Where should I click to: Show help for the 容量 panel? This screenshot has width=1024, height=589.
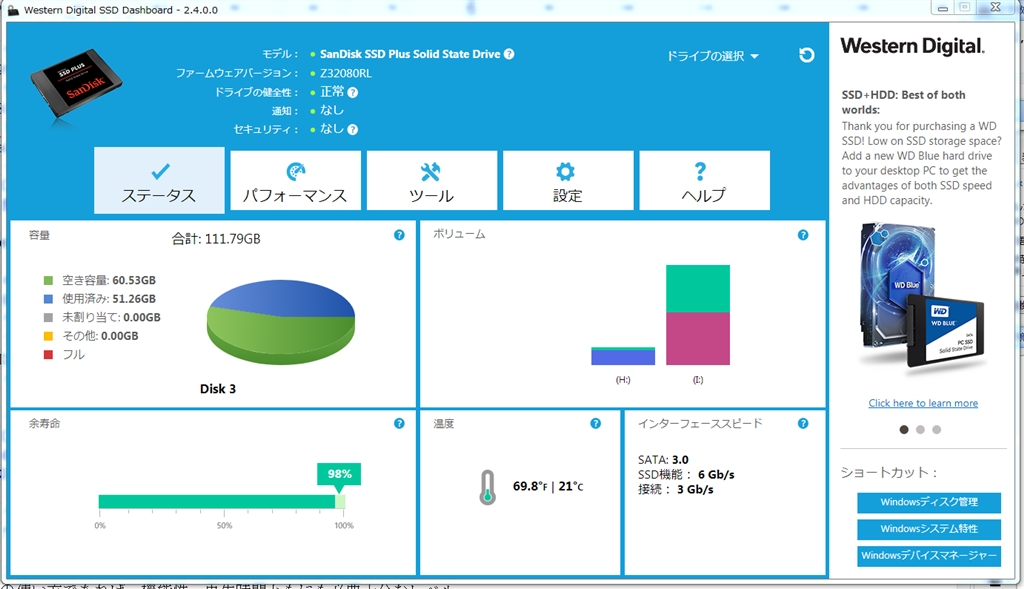[x=399, y=235]
